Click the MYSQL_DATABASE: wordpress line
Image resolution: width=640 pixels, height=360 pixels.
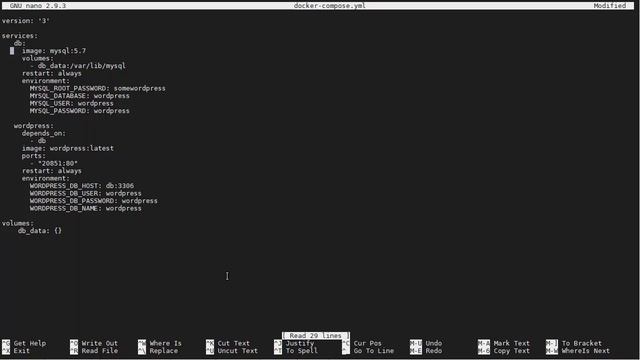point(80,96)
